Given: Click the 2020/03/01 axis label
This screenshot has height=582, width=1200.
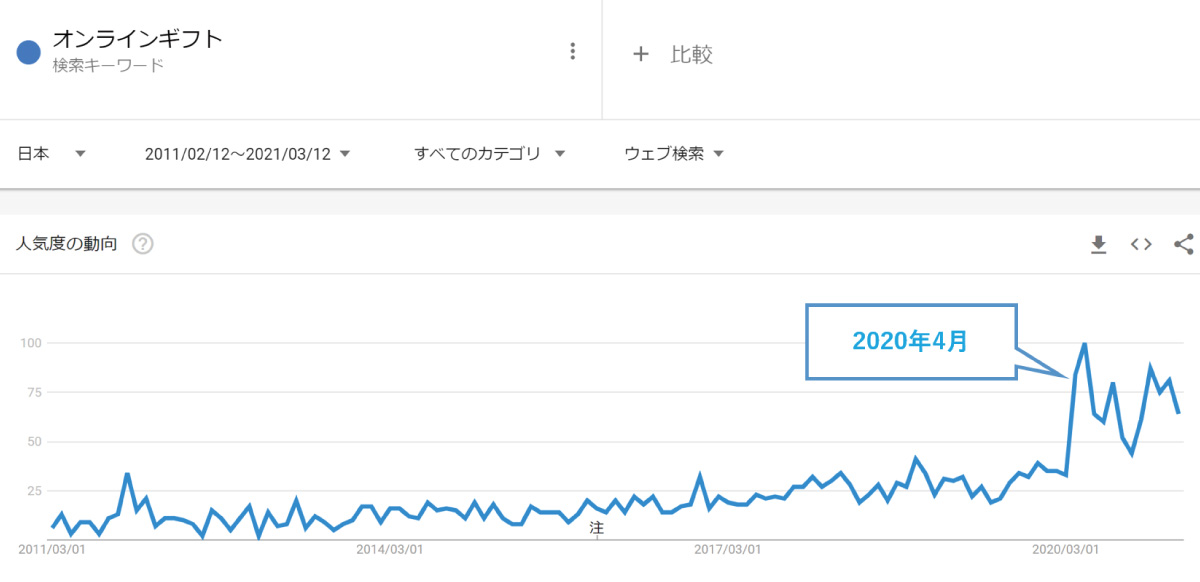Looking at the screenshot, I should tap(1066, 549).
